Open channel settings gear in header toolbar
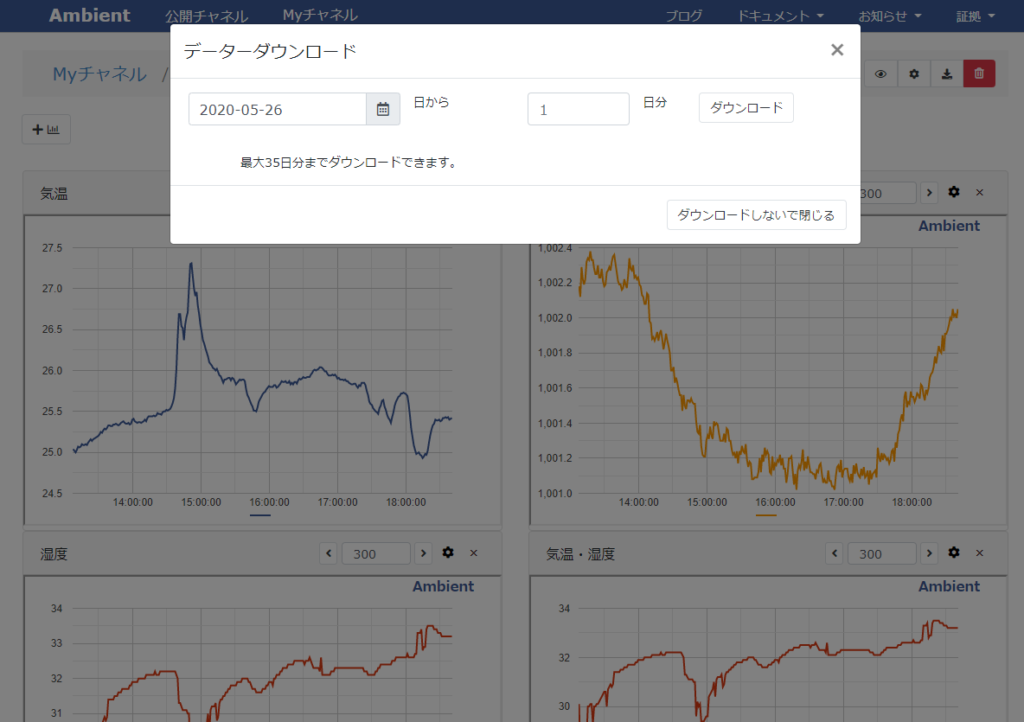The width and height of the screenshot is (1024, 722). click(x=914, y=74)
